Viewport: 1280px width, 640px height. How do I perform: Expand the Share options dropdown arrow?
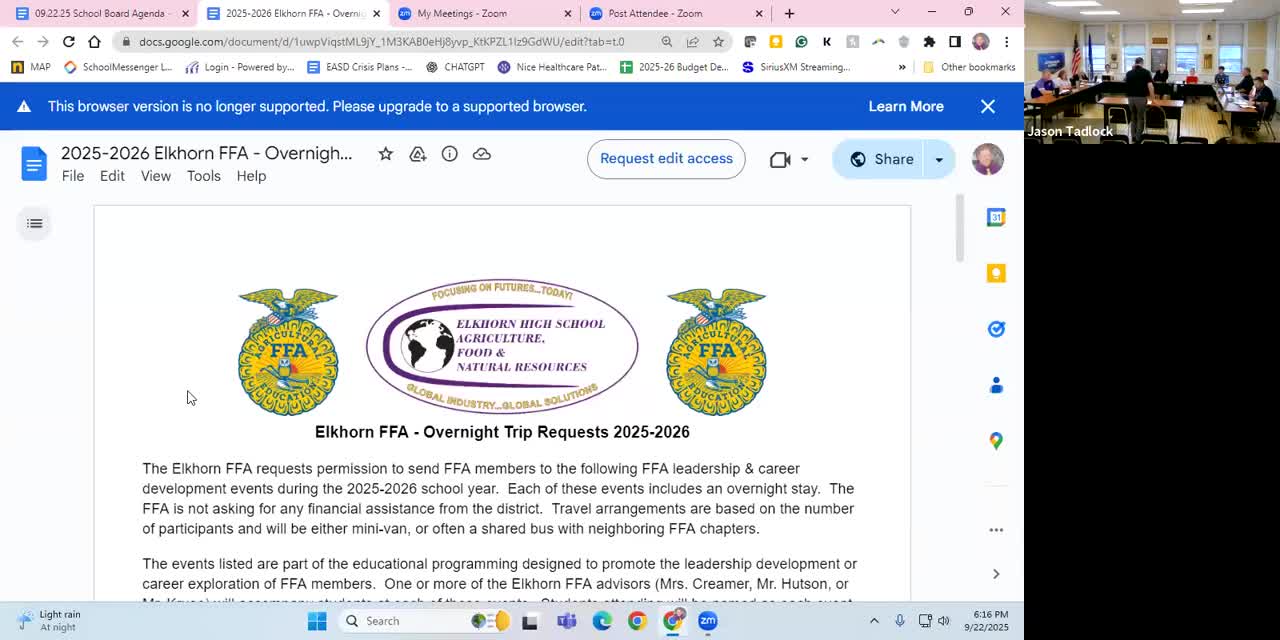point(939,159)
